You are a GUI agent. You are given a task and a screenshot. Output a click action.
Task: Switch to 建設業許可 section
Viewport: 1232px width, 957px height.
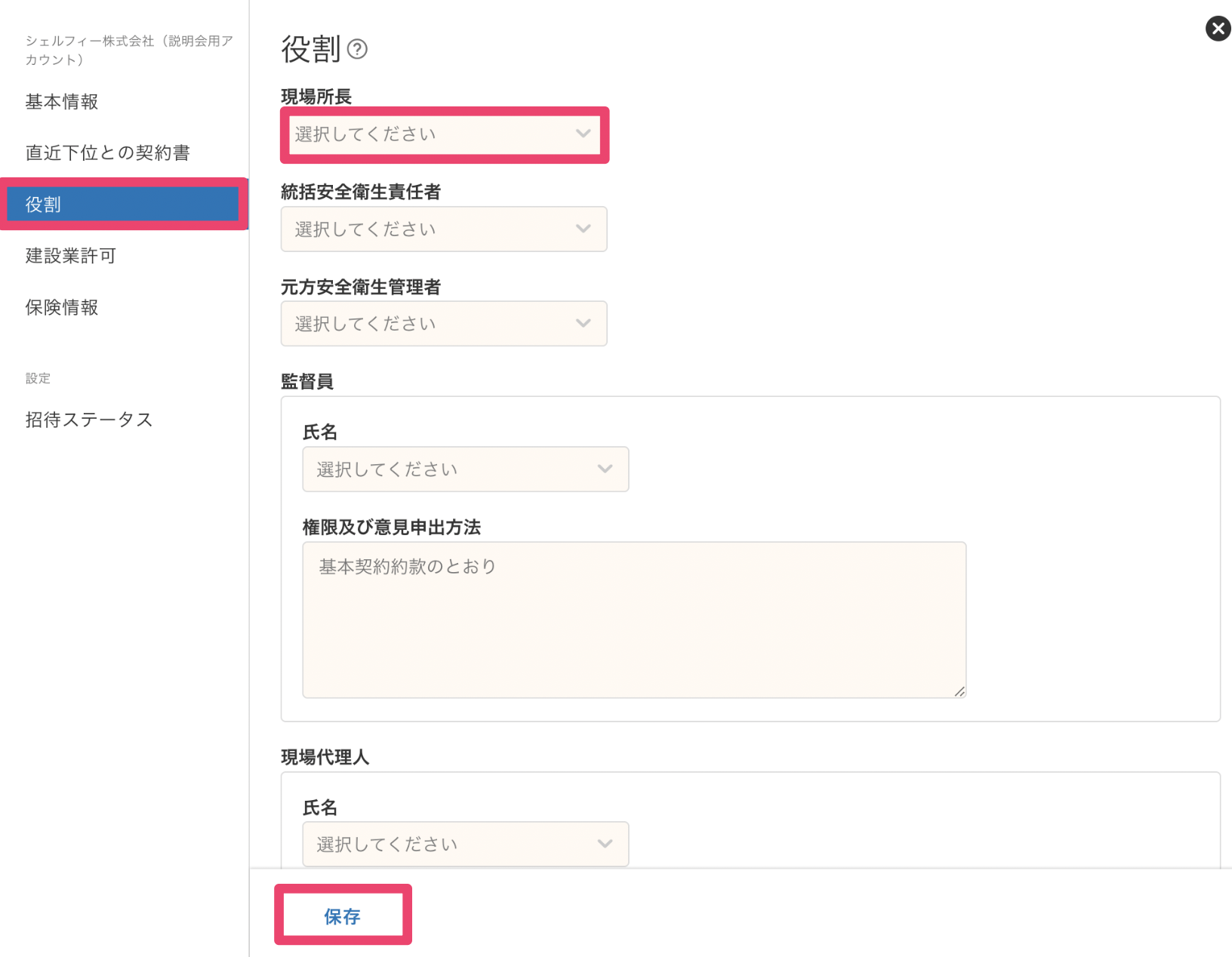[71, 256]
